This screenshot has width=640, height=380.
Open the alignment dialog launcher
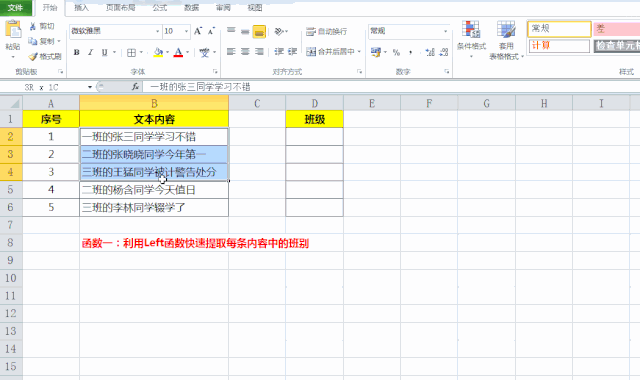coord(359,71)
